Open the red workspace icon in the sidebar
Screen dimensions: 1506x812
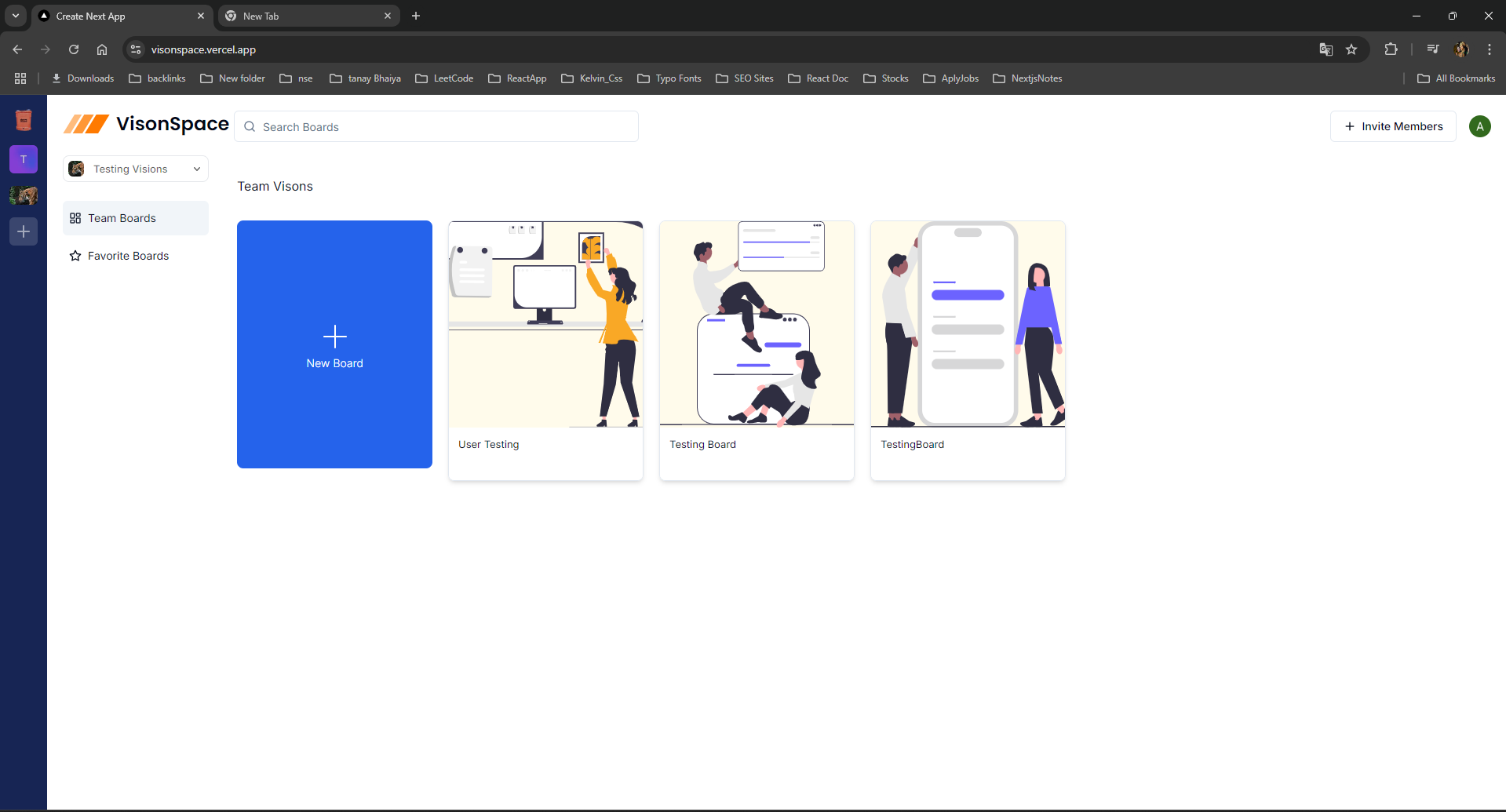pos(24,120)
